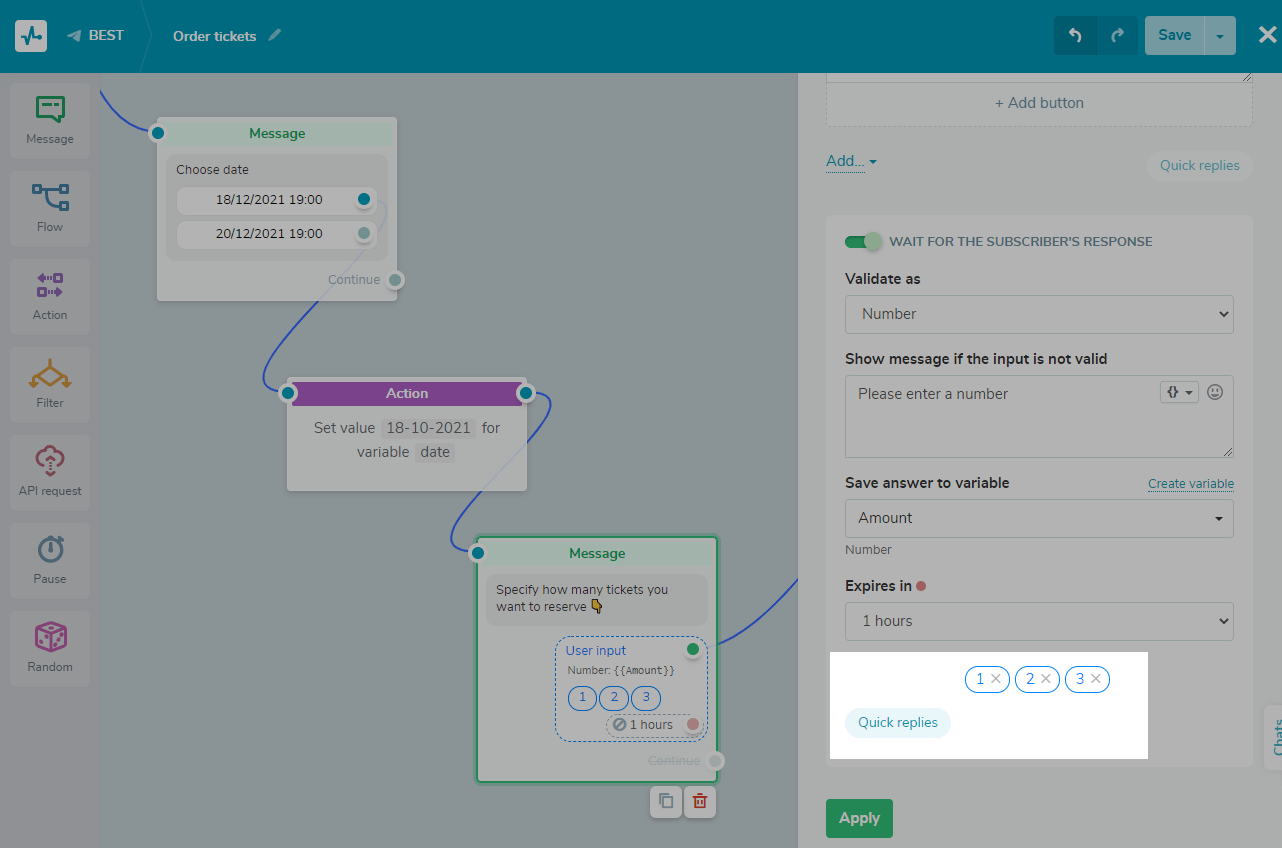This screenshot has height=848, width=1282.
Task: Delete the selected Message block
Action: click(x=699, y=802)
